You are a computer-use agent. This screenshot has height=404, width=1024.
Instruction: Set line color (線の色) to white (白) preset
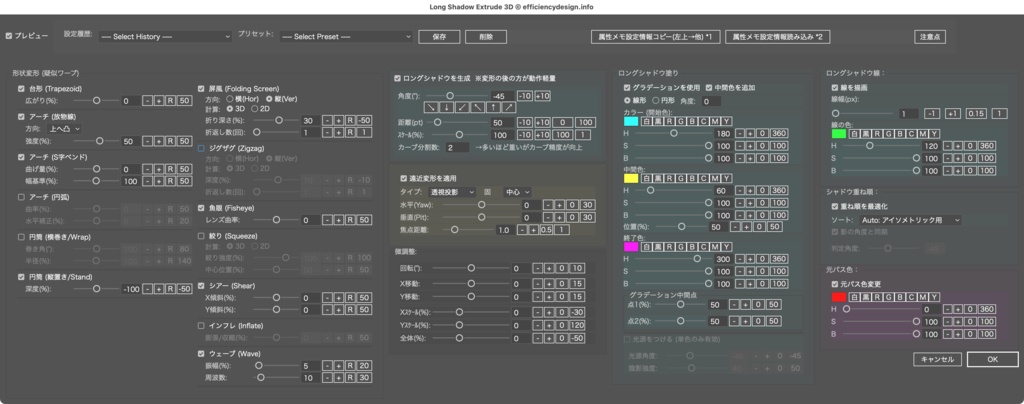[854, 134]
